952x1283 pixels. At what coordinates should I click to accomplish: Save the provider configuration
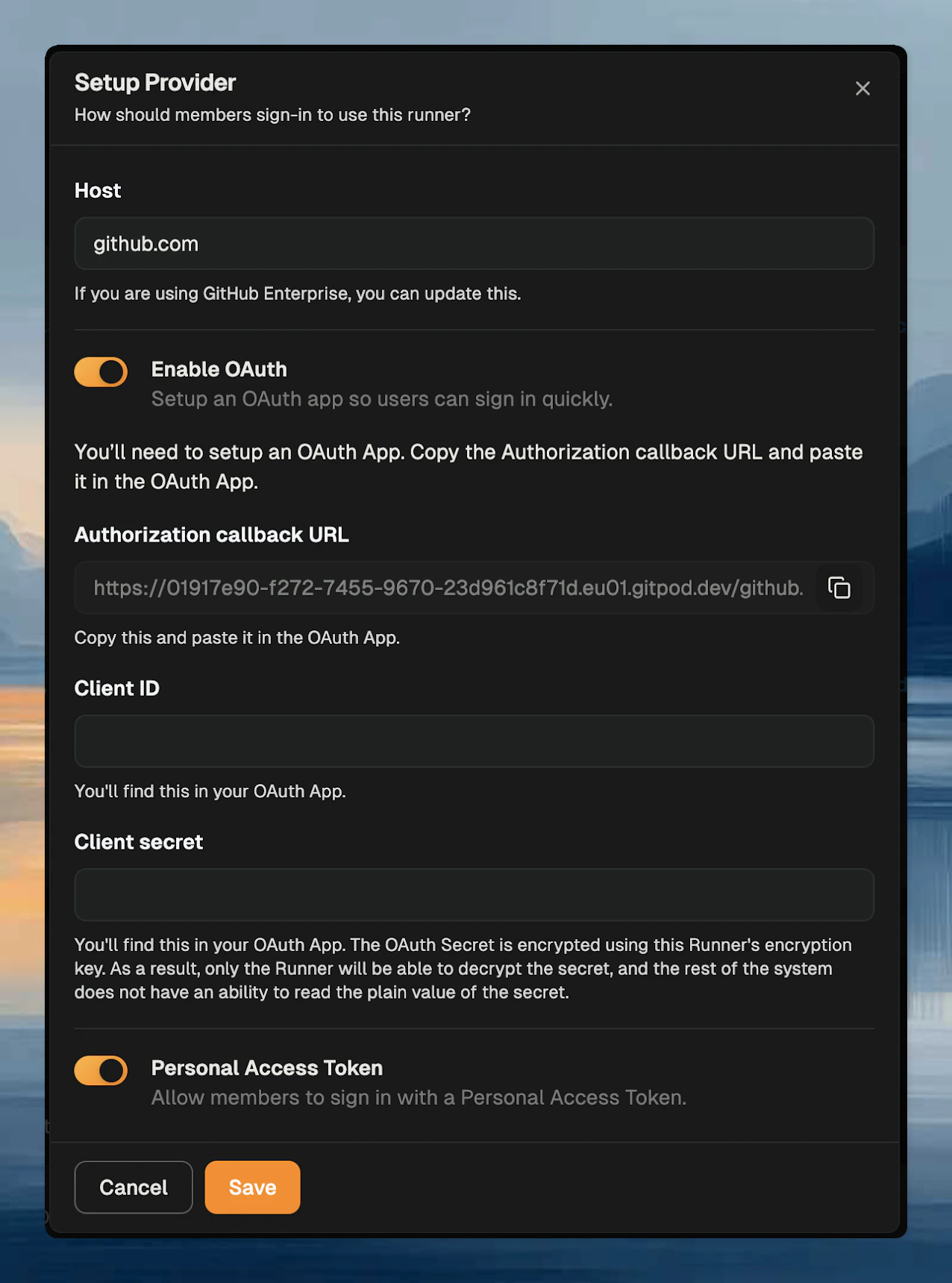(252, 1188)
